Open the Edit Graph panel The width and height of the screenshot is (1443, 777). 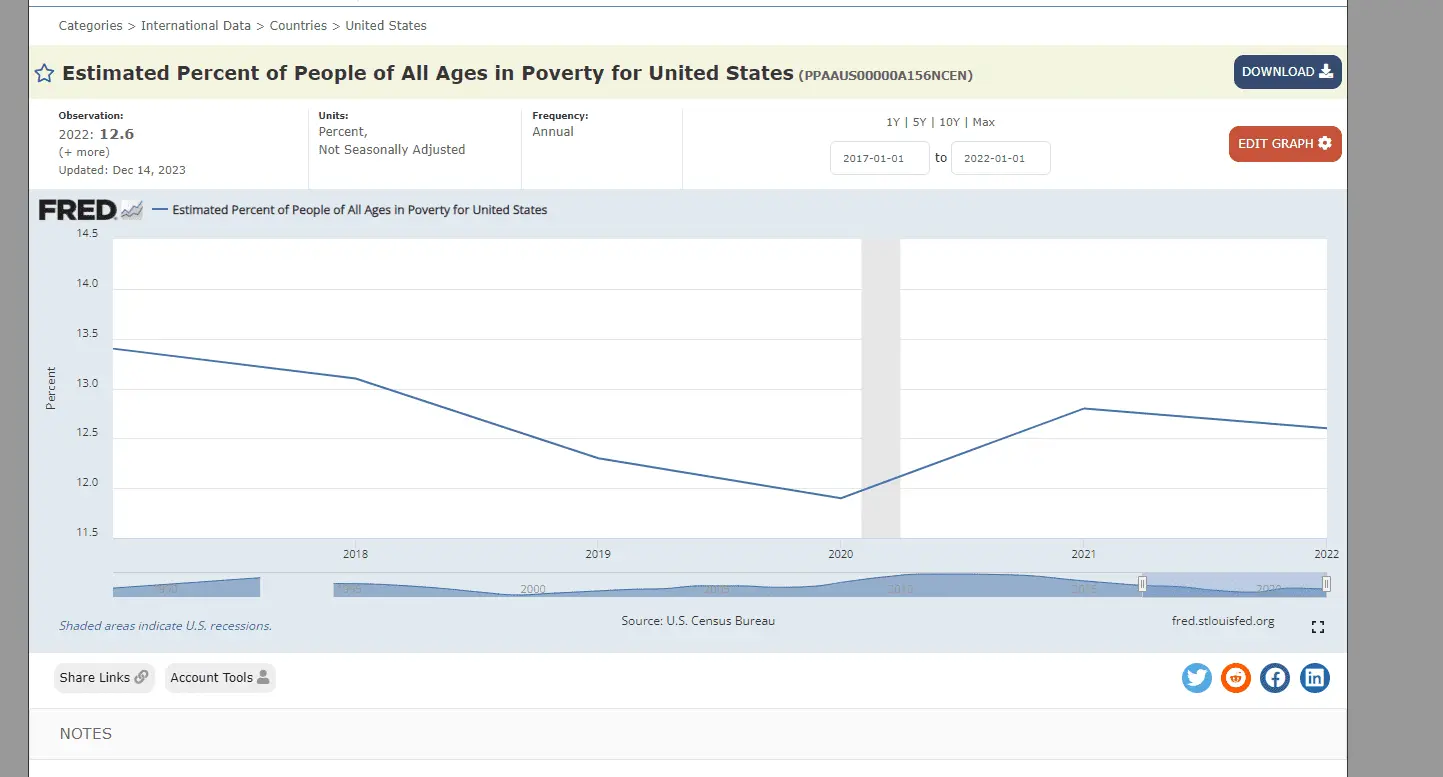click(1285, 144)
